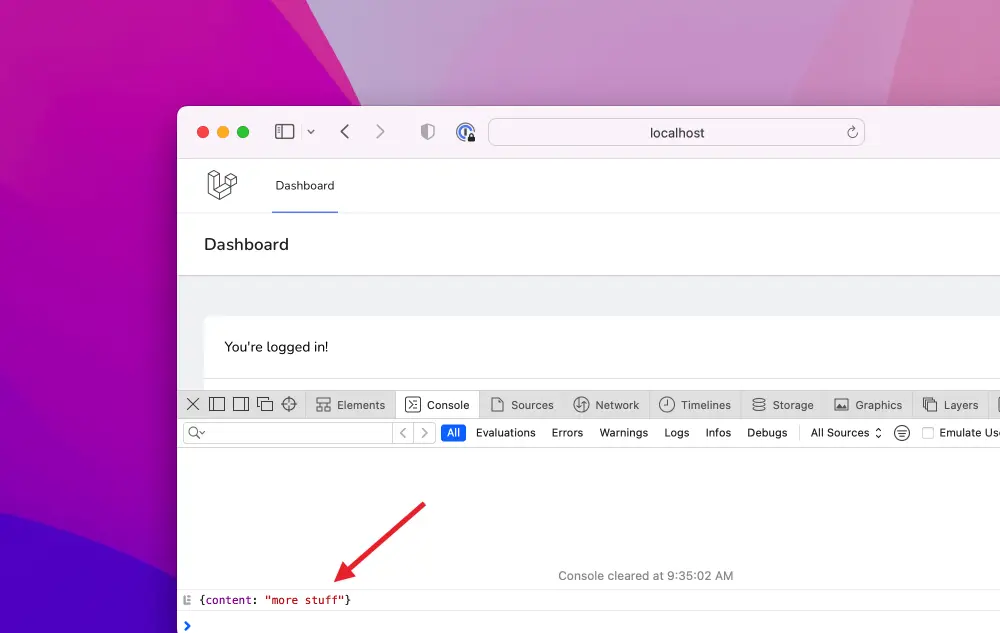Image resolution: width=1000 pixels, height=633 pixels.
Task: Reload the localhost page
Action: point(852,132)
